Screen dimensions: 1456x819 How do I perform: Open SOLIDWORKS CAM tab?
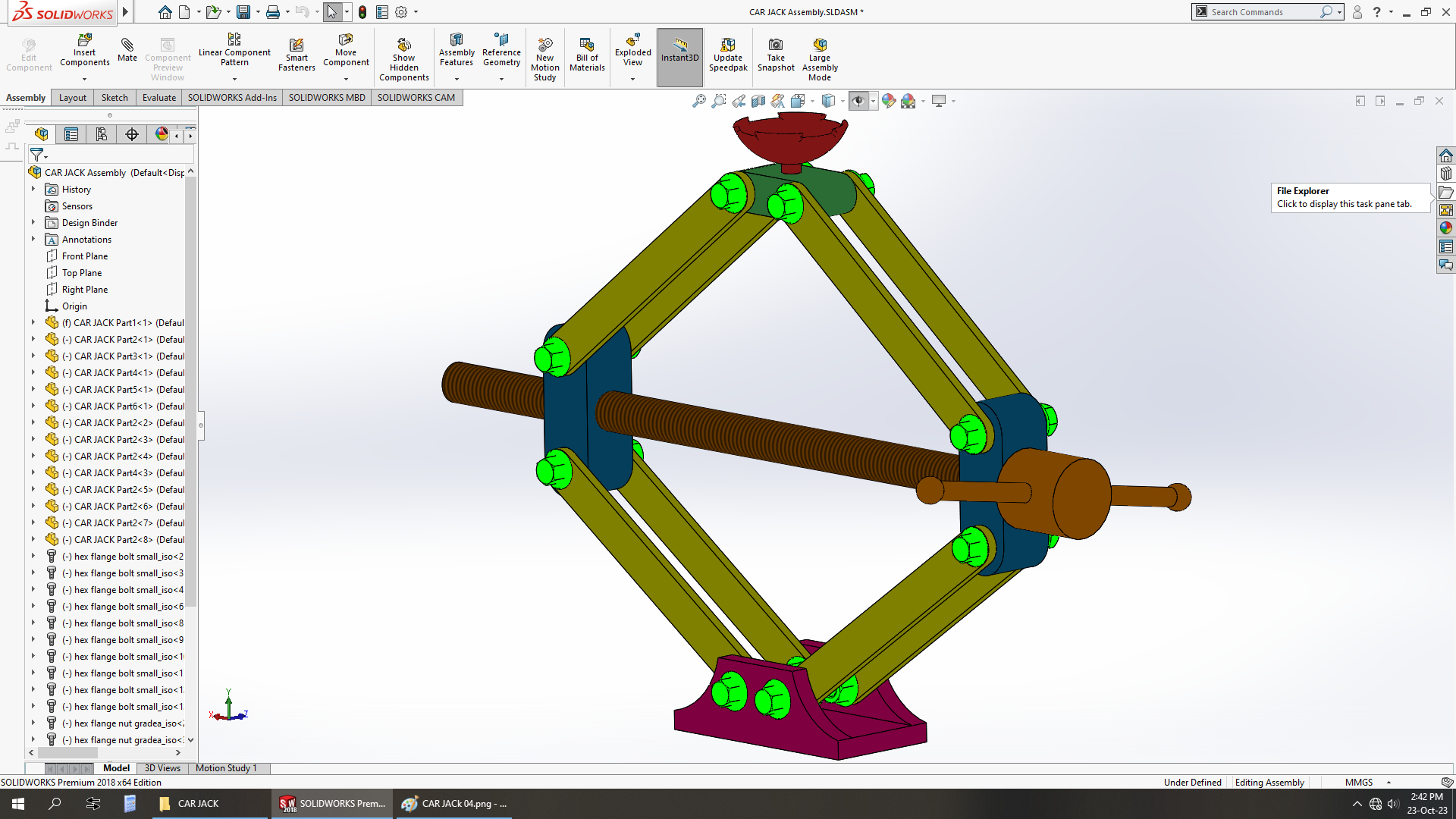[x=416, y=98]
